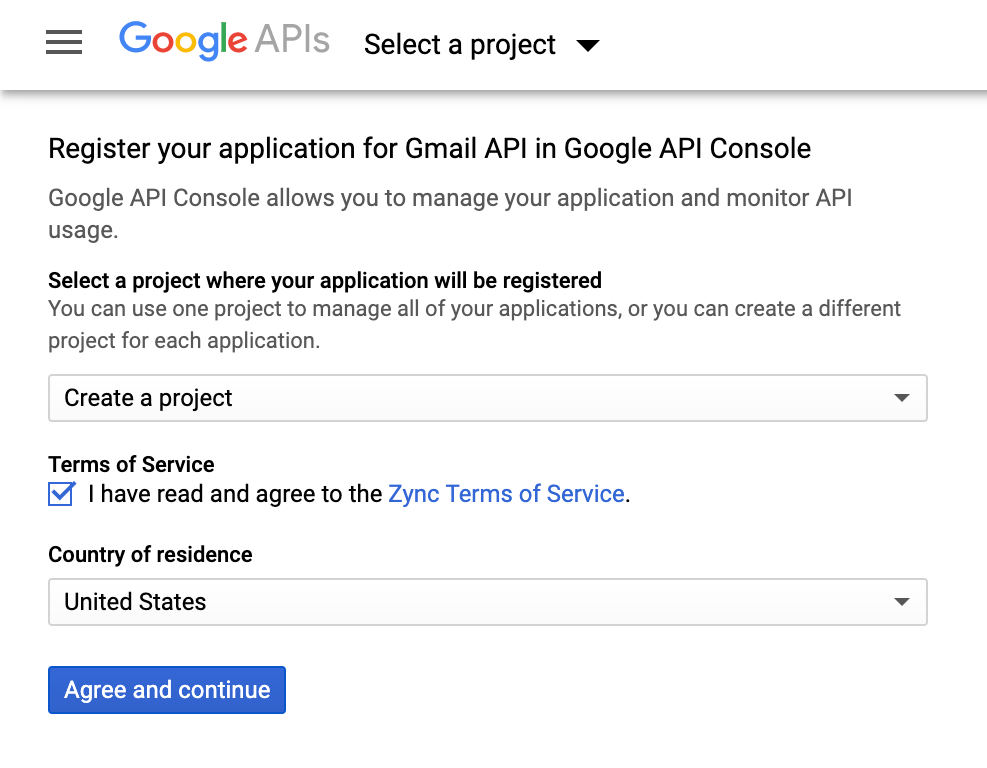The image size is (987, 768).
Task: Open the Zync Terms of Service link
Action: (506, 494)
